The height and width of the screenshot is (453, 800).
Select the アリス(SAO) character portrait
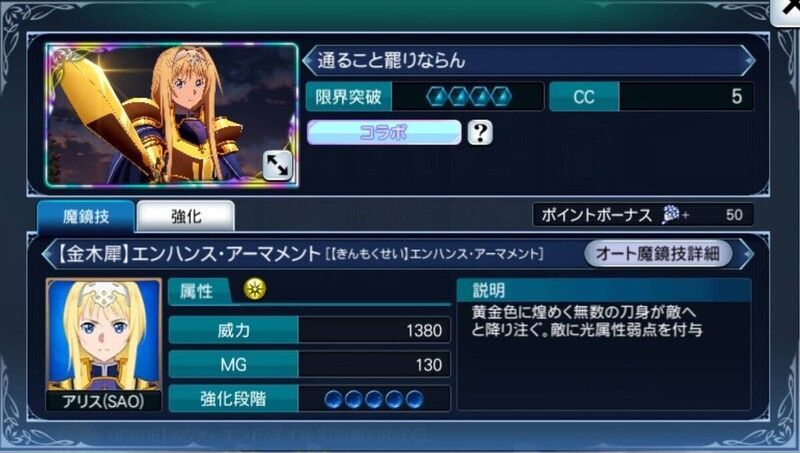[x=104, y=344]
